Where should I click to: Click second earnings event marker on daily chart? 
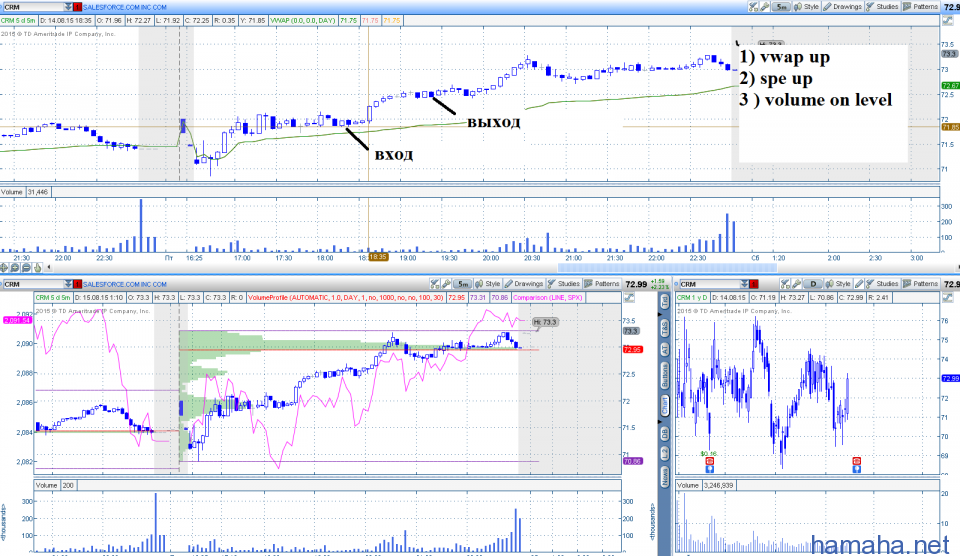(857, 461)
